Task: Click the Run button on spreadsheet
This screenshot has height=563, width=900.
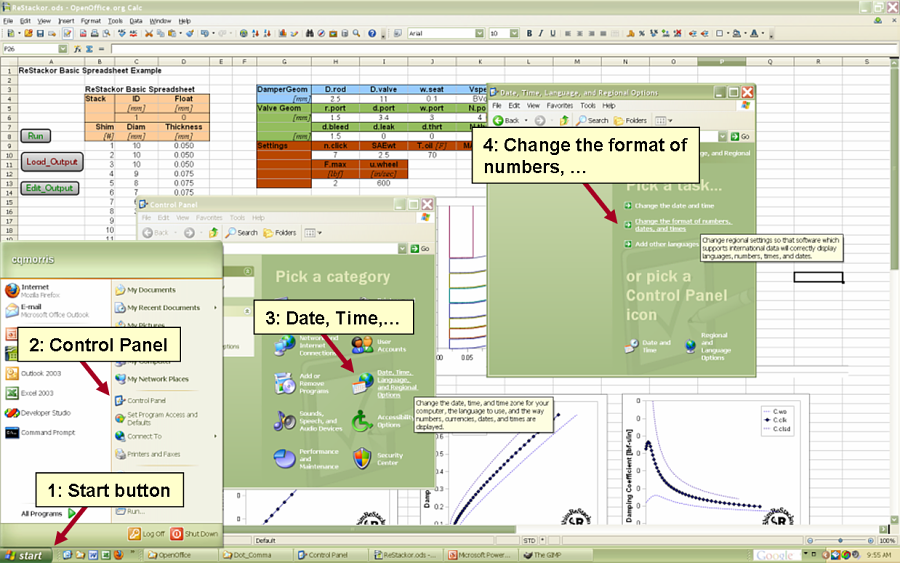Action: click(36, 136)
